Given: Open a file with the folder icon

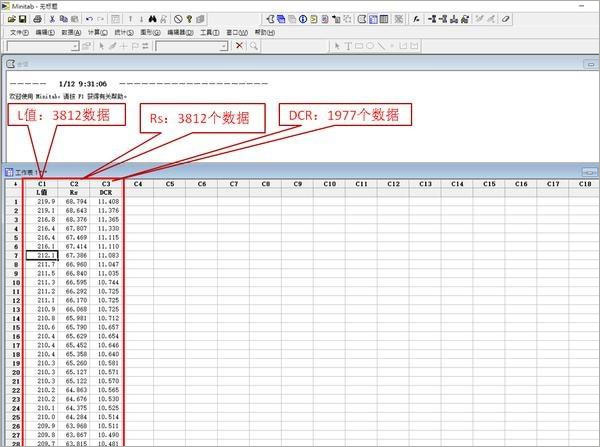Looking at the screenshot, I should pyautogui.click(x=11, y=19).
